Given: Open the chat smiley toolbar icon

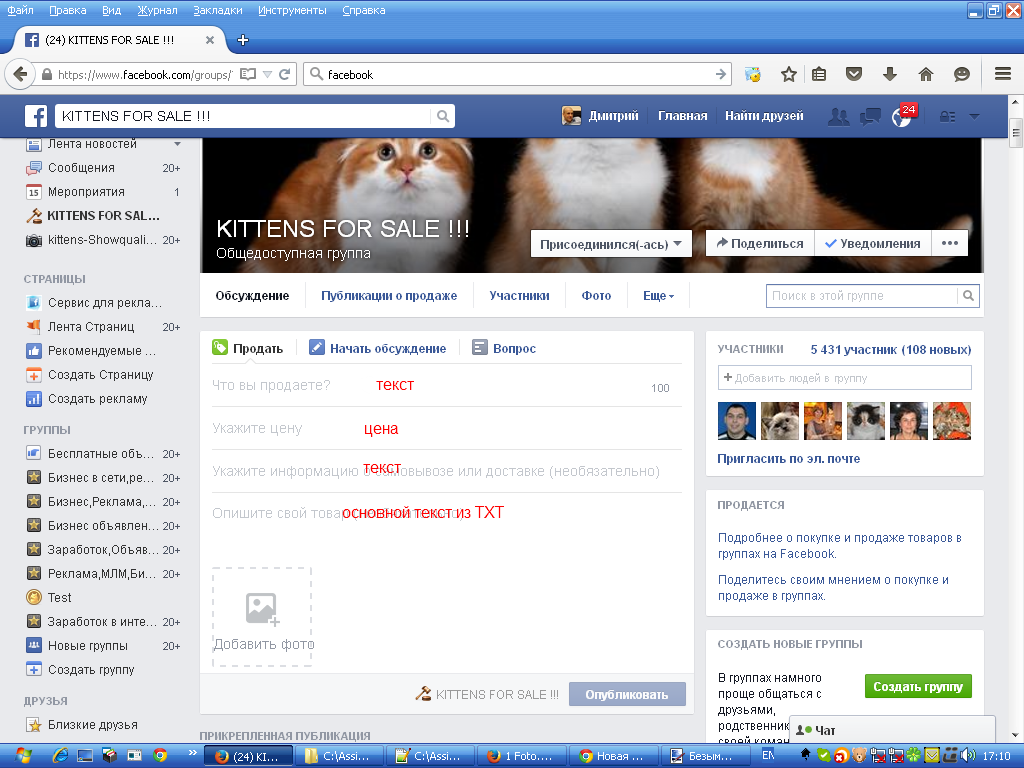Looking at the screenshot, I should (x=961, y=74).
